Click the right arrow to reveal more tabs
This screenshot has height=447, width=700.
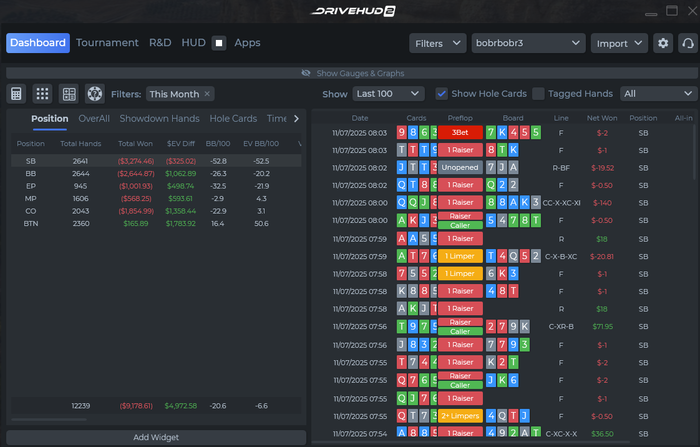click(296, 119)
